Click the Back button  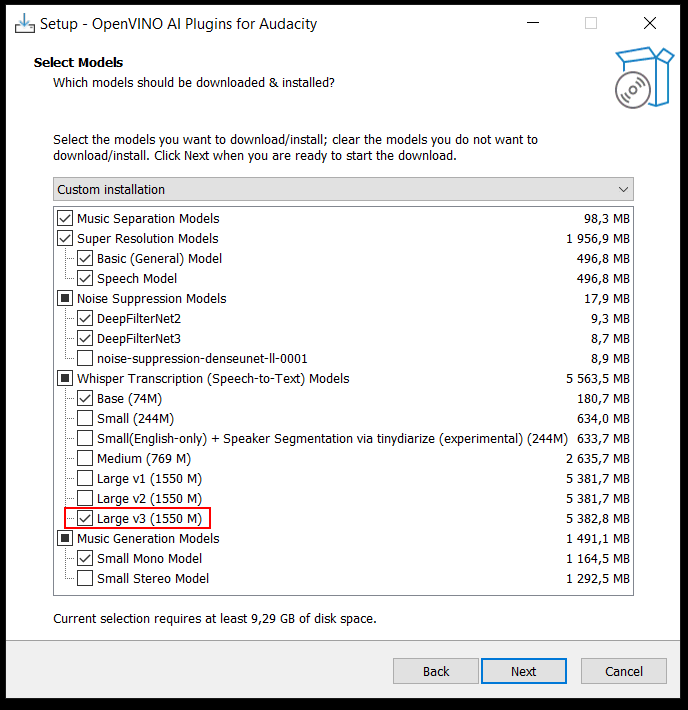tap(436, 671)
